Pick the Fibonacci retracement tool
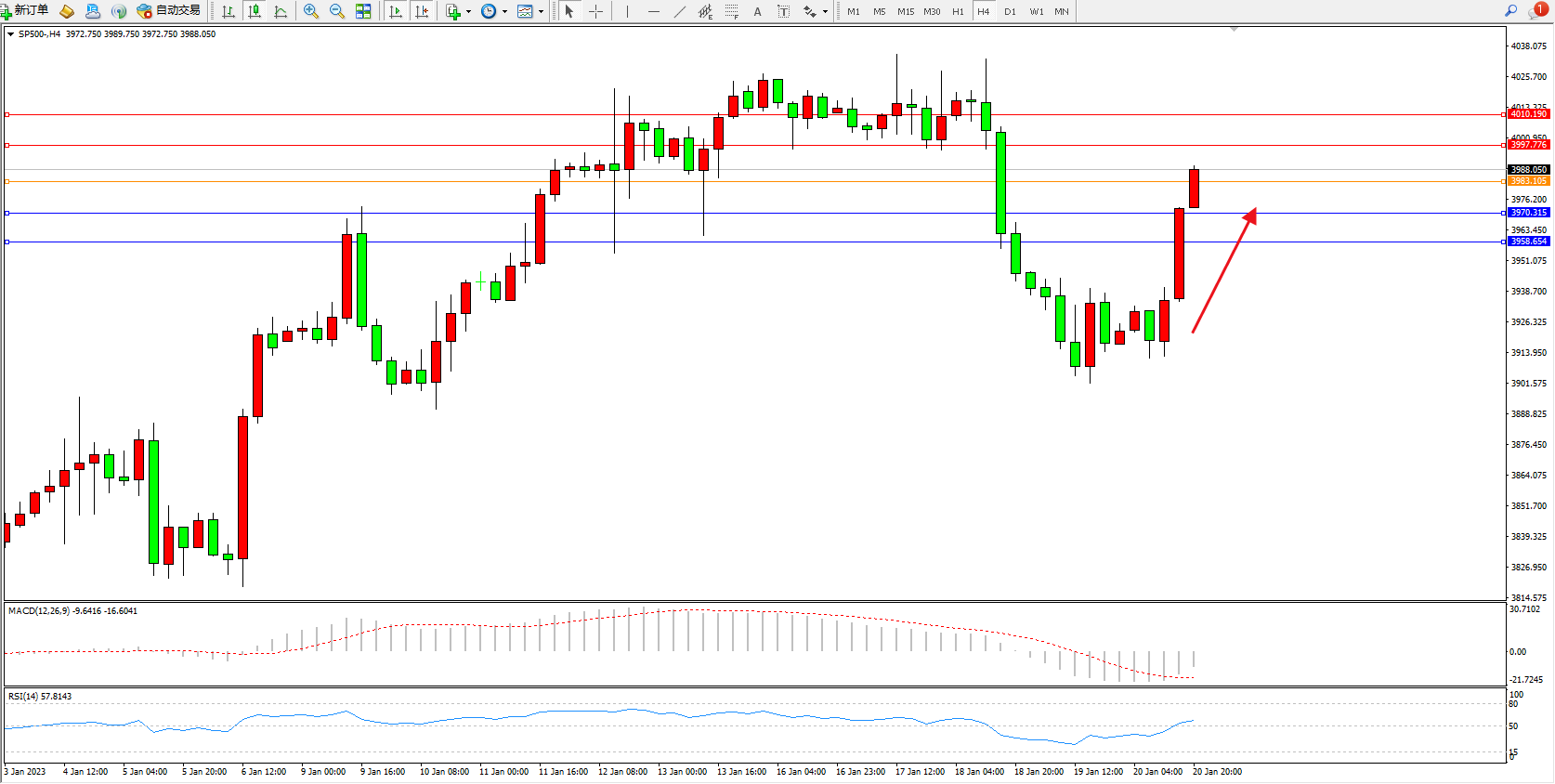Screen dimensions: 1555x784 (x=732, y=11)
